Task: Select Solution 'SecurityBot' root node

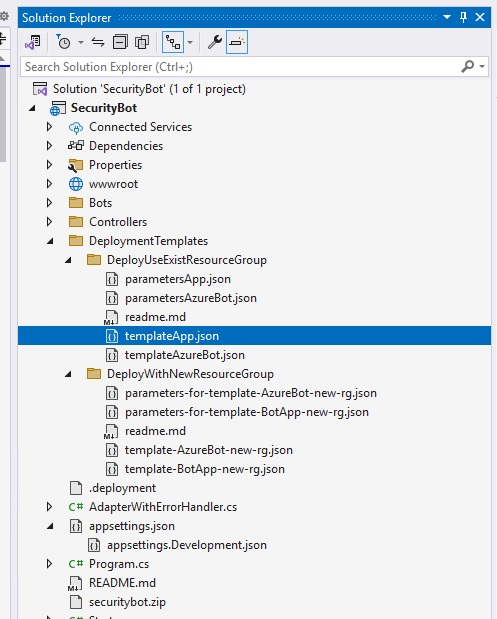Action: [x=149, y=89]
